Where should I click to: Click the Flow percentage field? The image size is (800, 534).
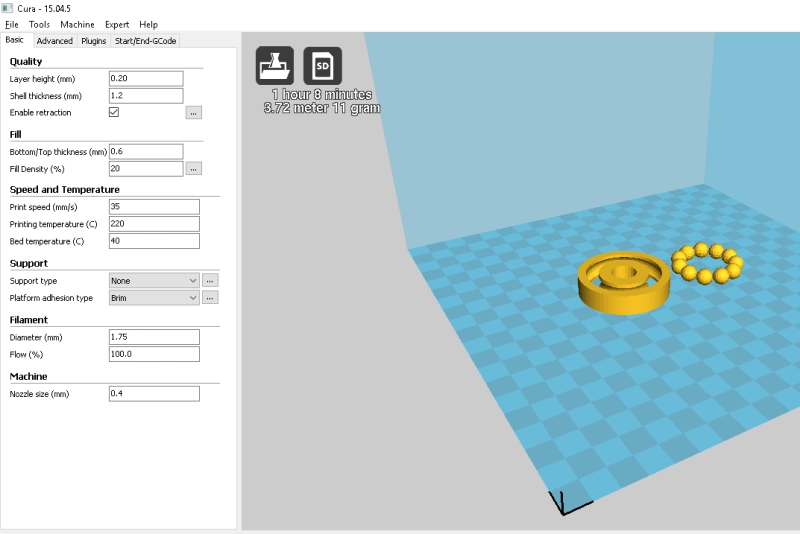click(154, 354)
